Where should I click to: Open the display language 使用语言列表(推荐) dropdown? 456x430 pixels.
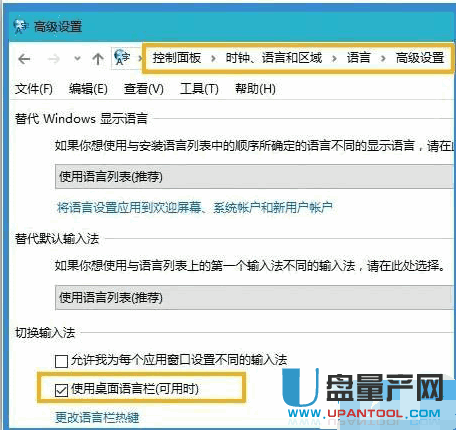[x=255, y=177]
